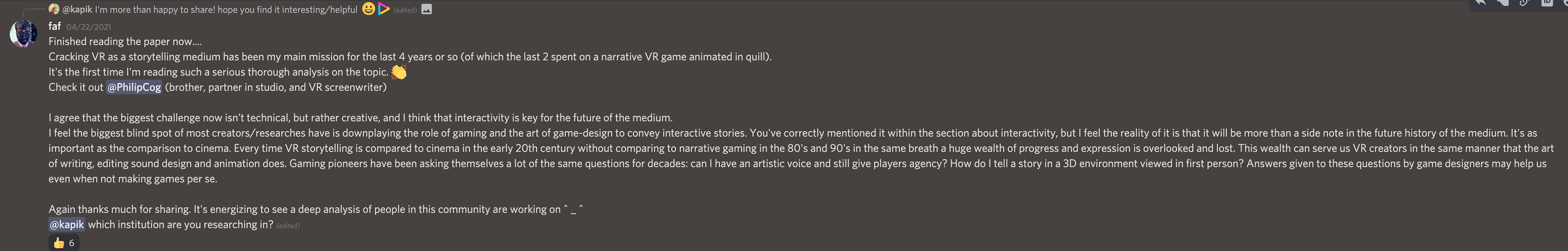Image resolution: width=1568 pixels, height=251 pixels.
Task: Click the Copy ID icon
Action: 1547,2
